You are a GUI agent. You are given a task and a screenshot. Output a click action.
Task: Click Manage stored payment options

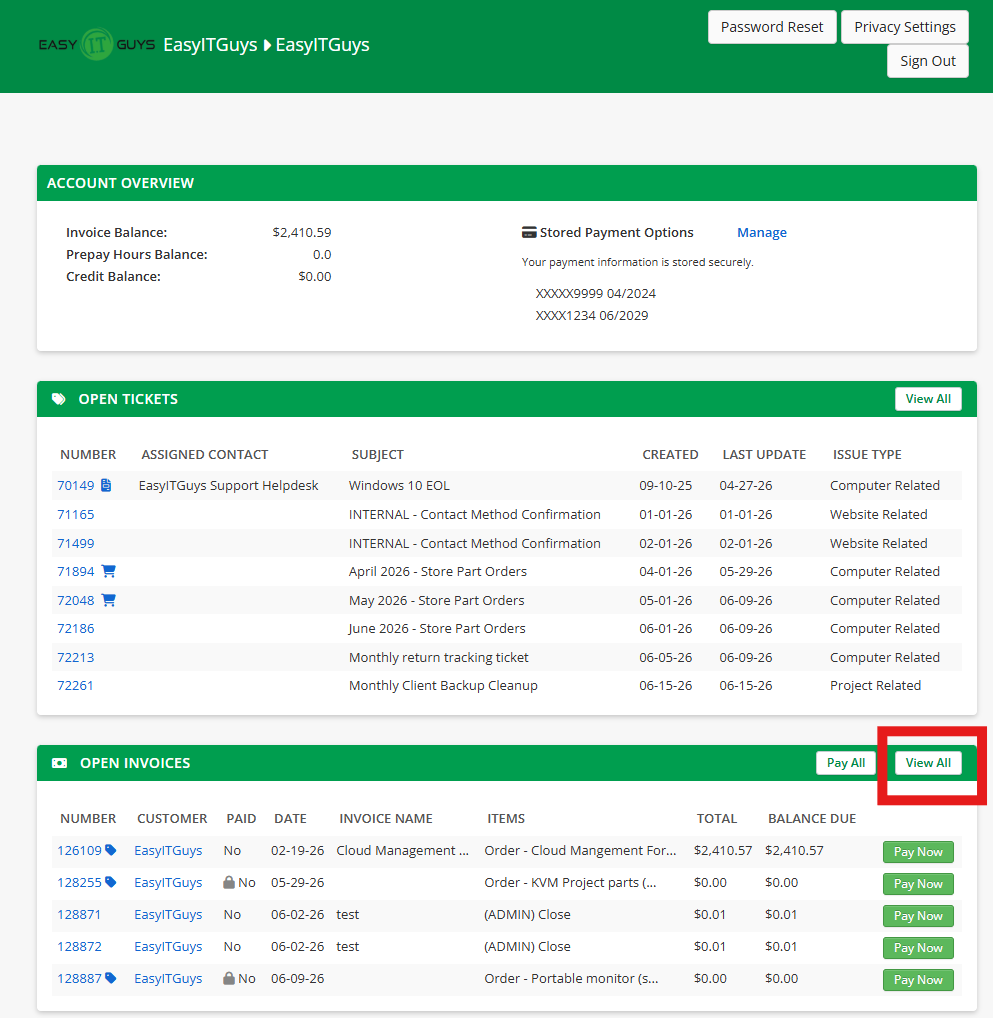pos(761,232)
